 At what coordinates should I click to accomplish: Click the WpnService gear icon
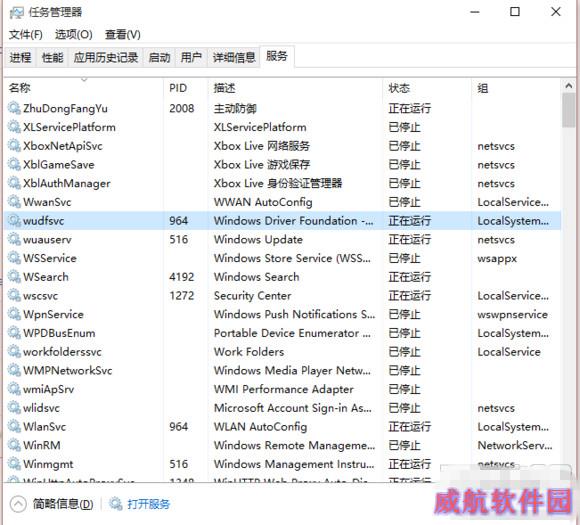click(x=14, y=314)
